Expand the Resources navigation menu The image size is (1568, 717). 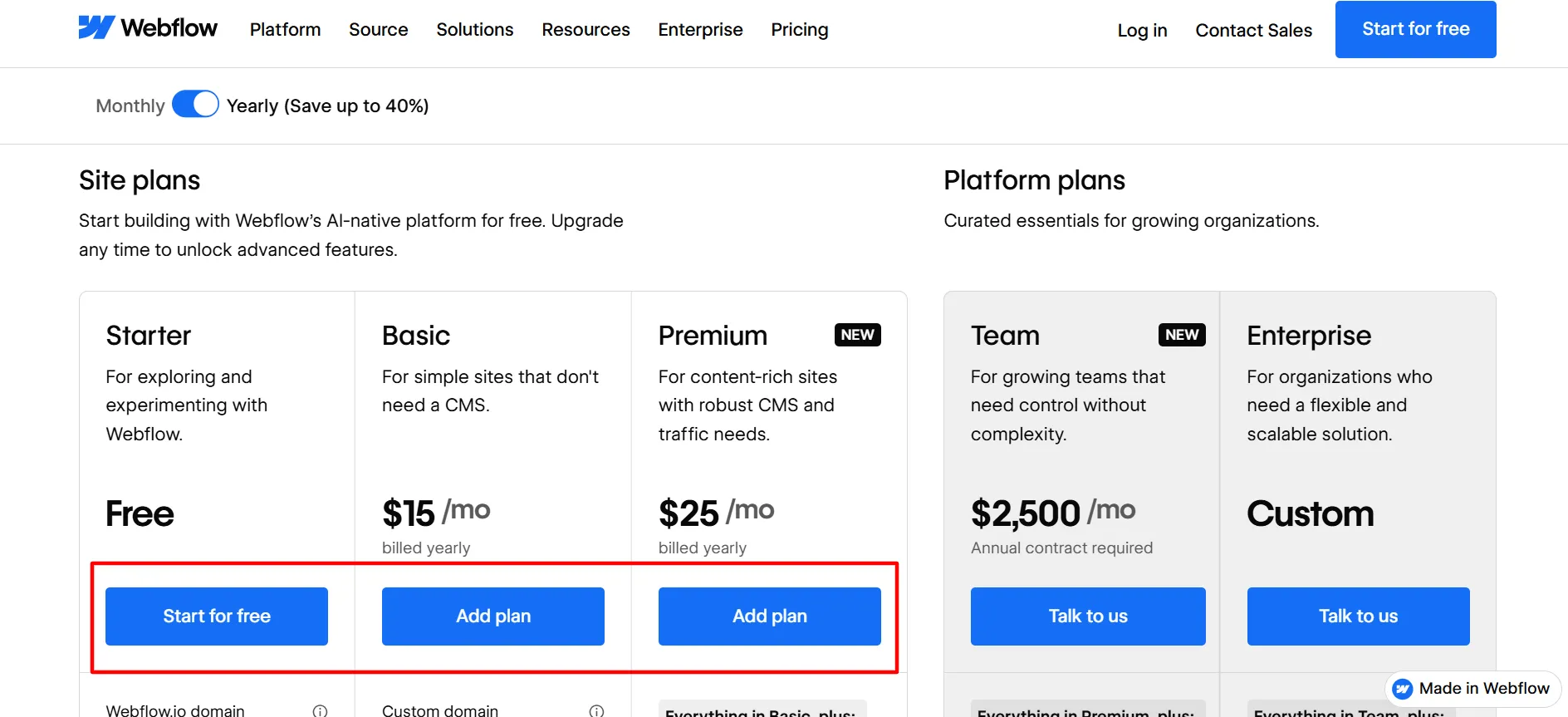[x=586, y=30]
